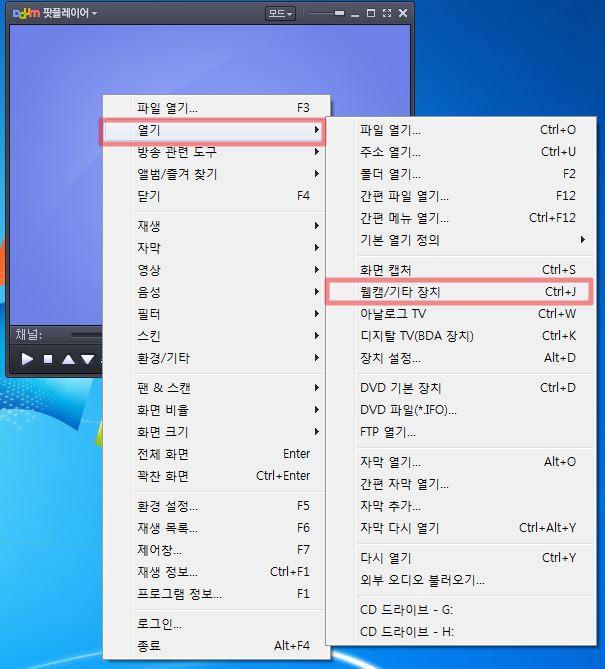Screen dimensions: 605x669
Task: Select 꽉찬 화면 menu item
Action: point(216,476)
